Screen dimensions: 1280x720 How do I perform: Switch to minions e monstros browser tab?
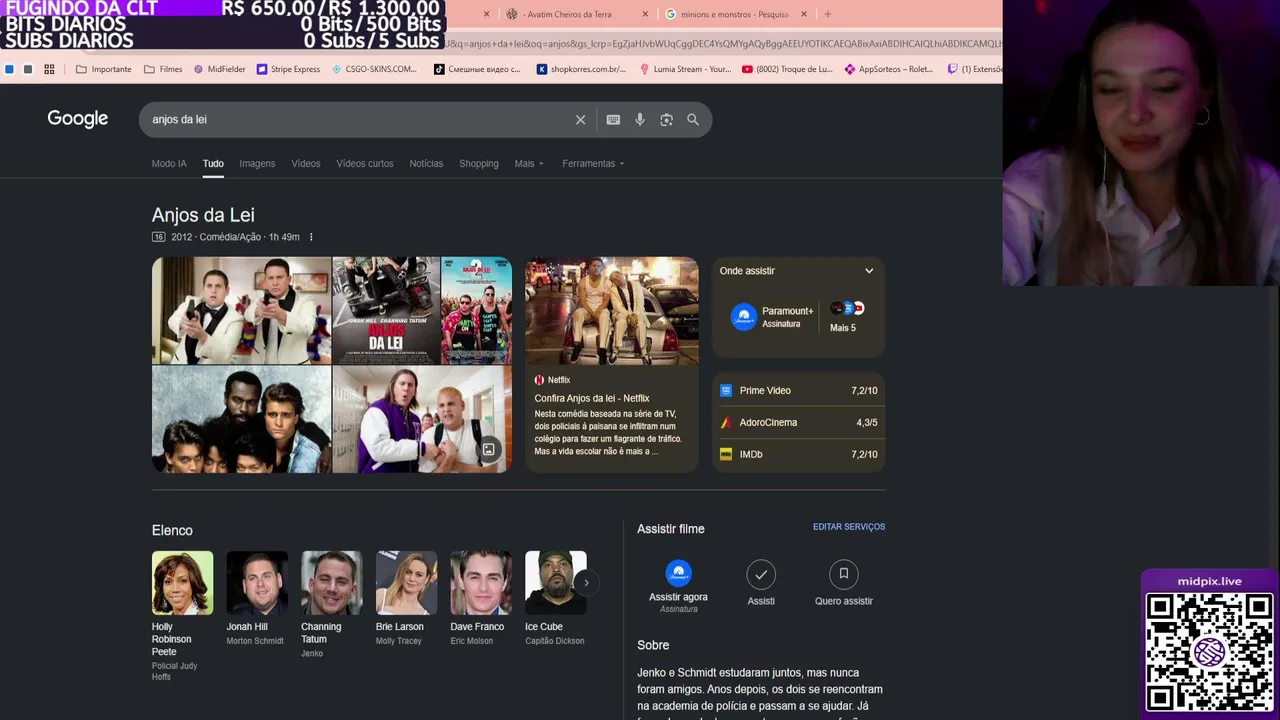click(735, 14)
